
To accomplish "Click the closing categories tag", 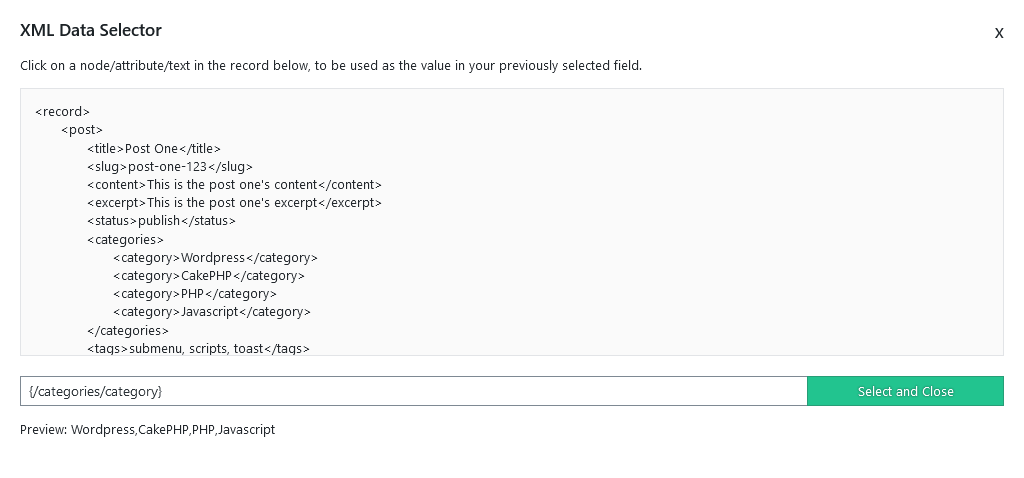I will tap(128, 330).
